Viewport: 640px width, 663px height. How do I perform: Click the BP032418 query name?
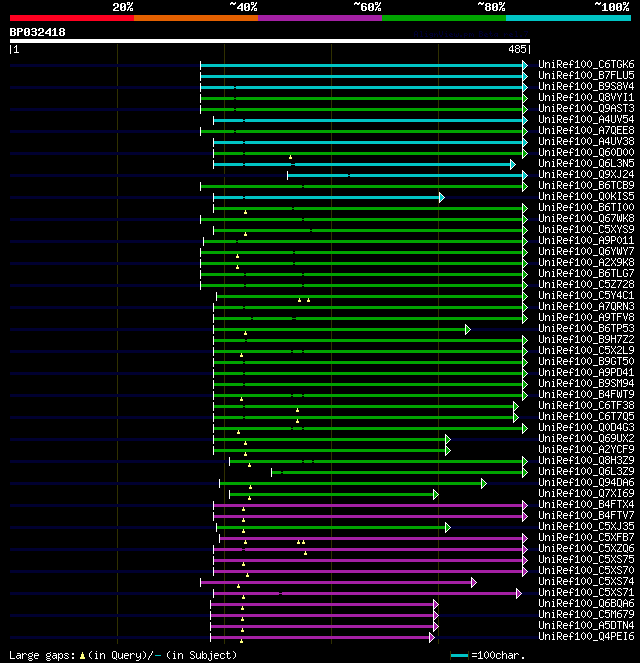37,32
